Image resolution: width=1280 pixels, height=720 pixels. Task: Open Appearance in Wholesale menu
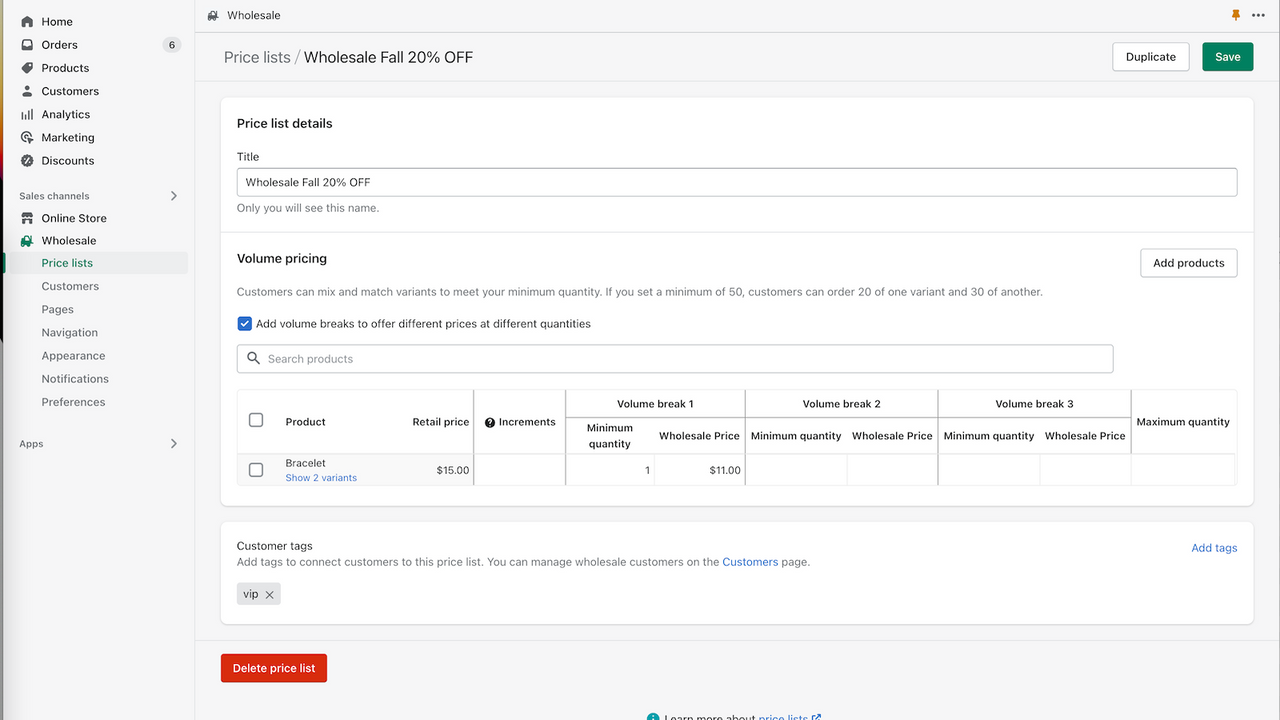click(73, 355)
